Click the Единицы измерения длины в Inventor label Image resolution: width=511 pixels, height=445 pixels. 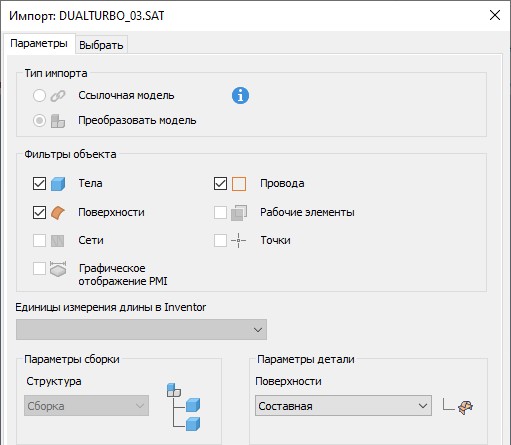111,307
